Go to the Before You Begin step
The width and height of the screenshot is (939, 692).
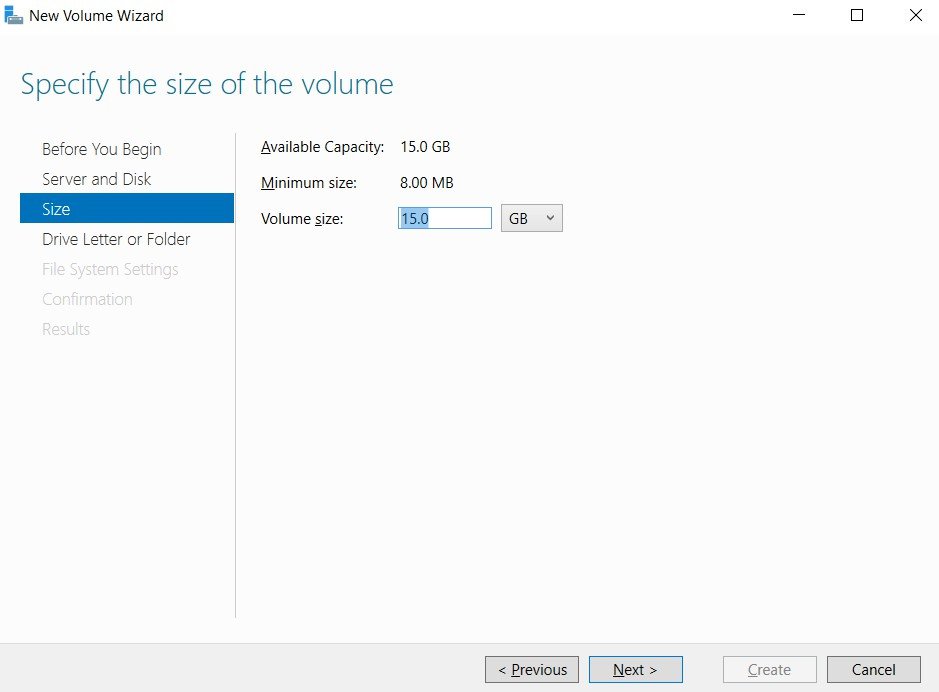pyautogui.click(x=102, y=149)
